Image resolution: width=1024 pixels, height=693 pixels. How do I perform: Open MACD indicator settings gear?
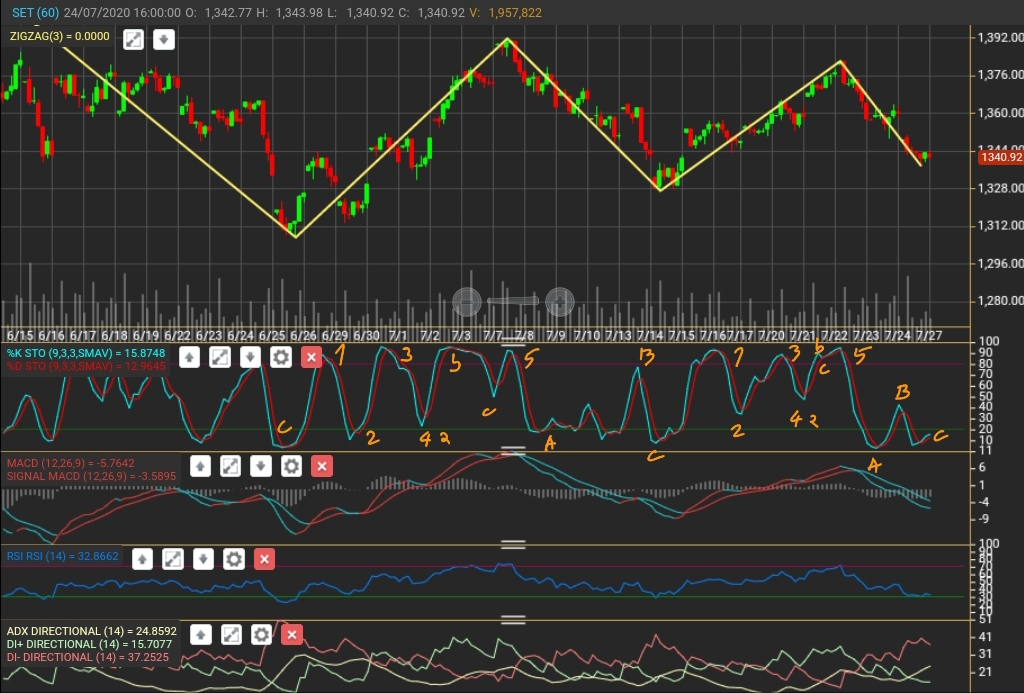[x=291, y=466]
